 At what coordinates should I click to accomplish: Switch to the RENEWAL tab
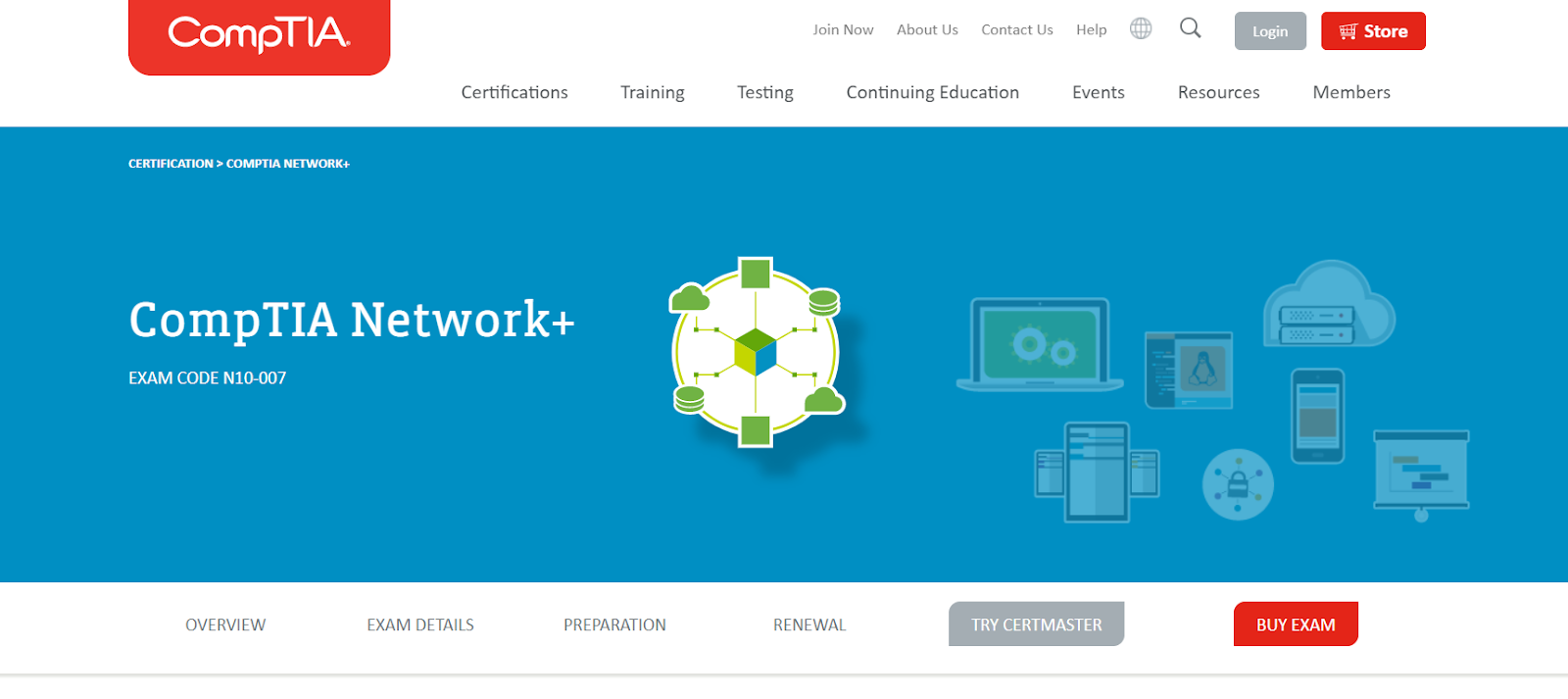(x=809, y=624)
